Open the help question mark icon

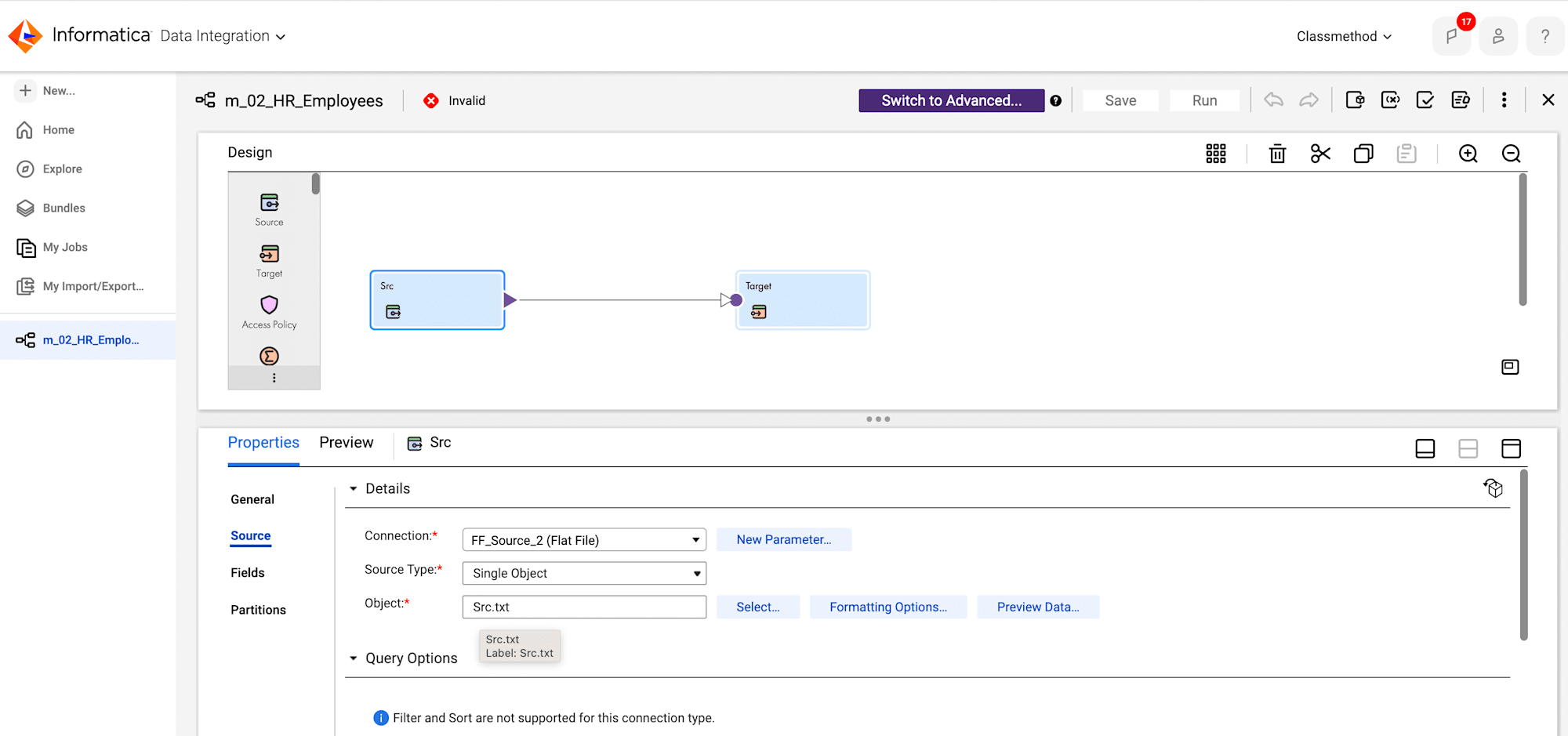tap(1545, 36)
